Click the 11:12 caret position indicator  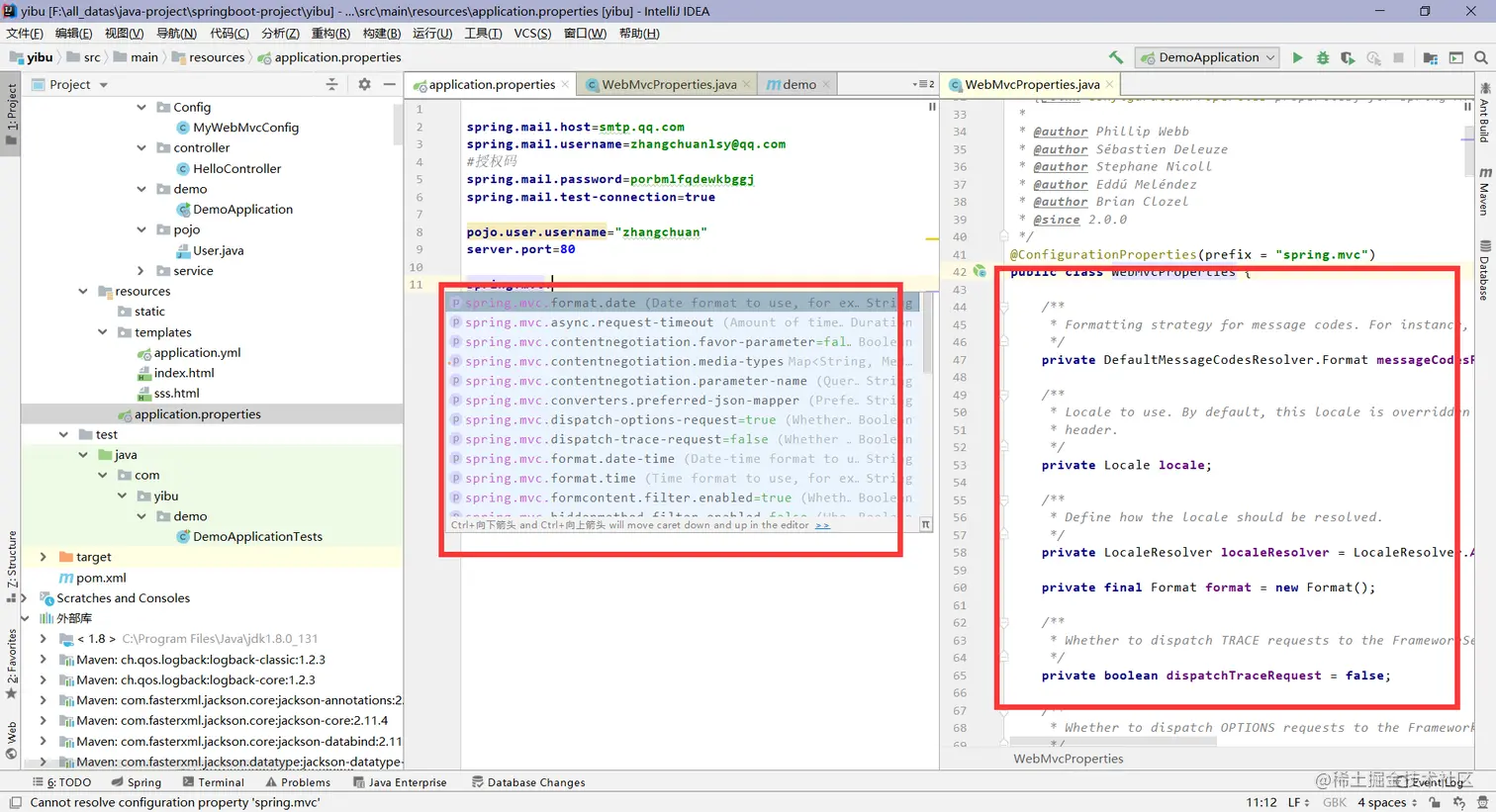[1261, 802]
